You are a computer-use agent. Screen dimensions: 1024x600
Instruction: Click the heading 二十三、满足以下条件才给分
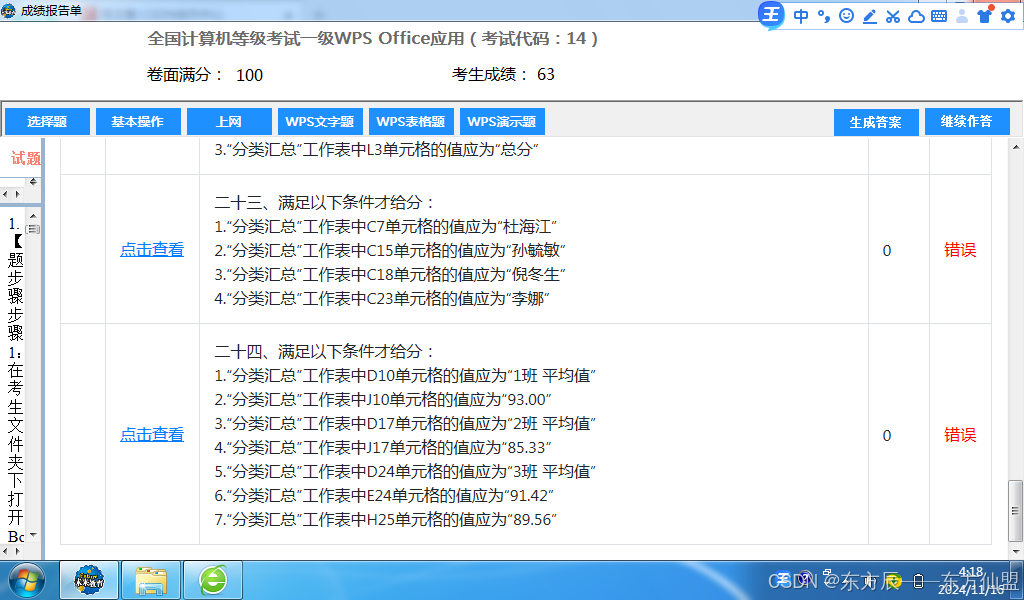[324, 202]
